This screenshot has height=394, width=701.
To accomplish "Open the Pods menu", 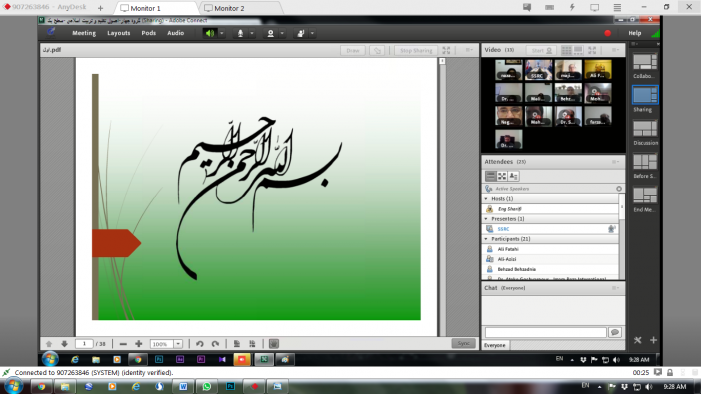I will (x=148, y=33).
